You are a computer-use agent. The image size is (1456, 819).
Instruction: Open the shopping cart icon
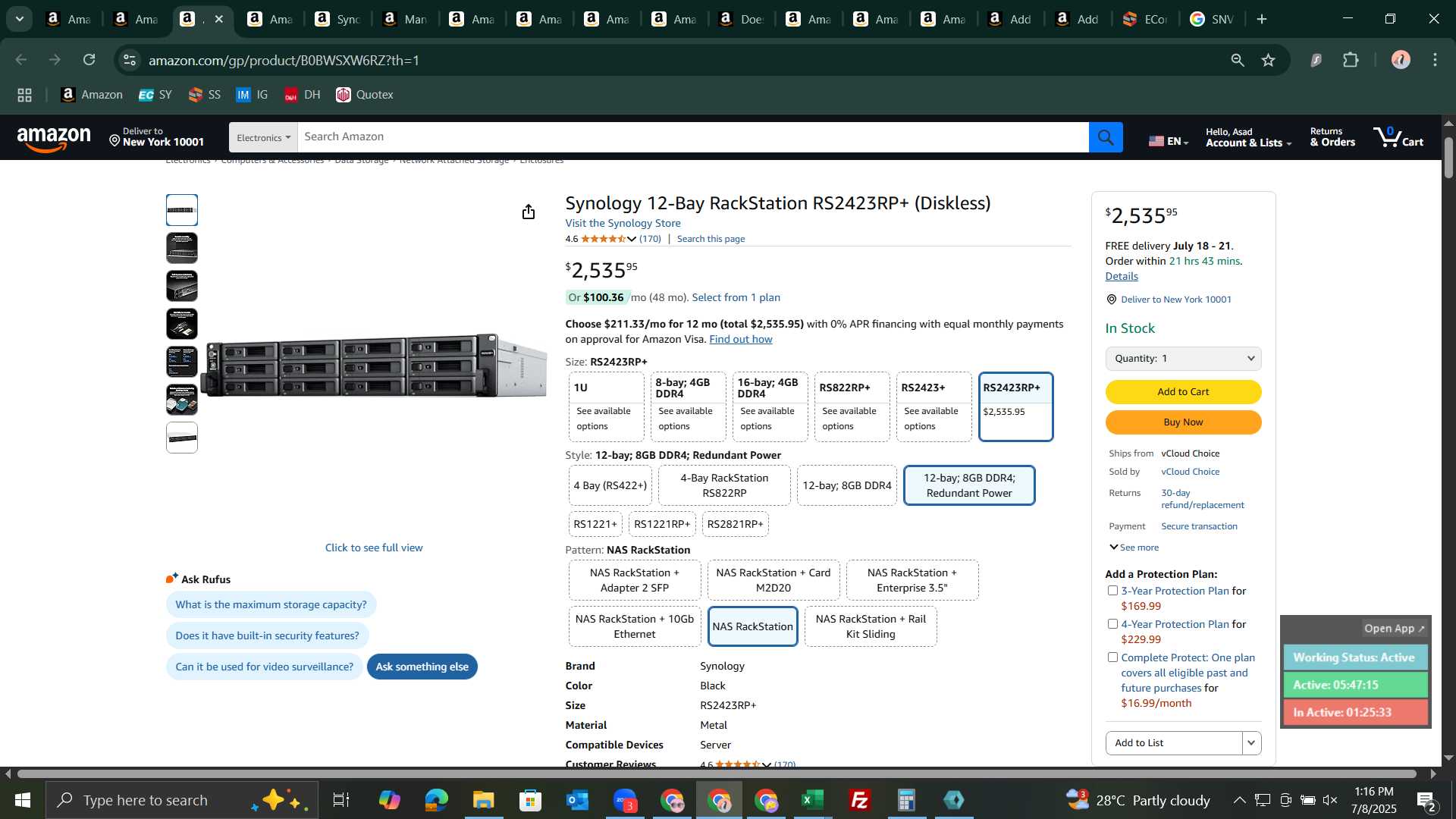1398,137
